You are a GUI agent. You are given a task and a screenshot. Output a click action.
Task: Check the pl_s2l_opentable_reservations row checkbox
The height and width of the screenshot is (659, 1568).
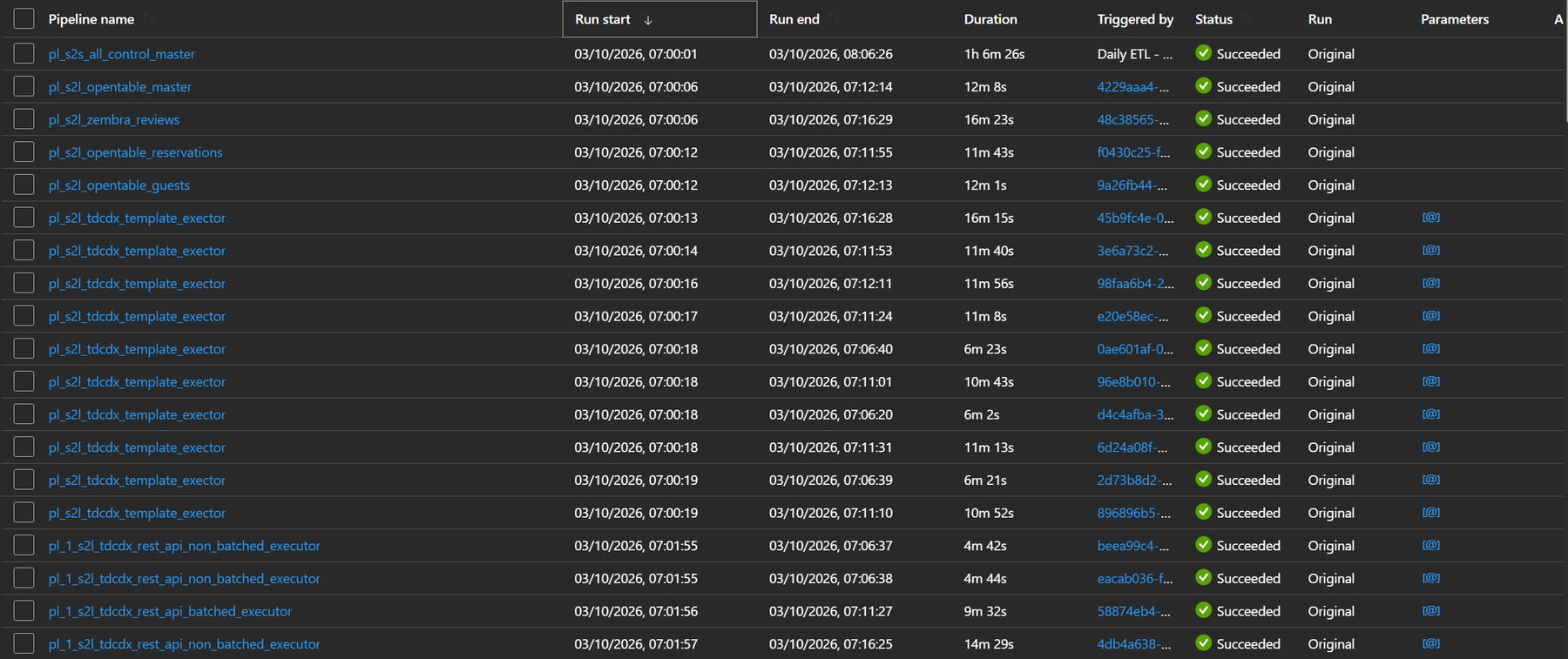tap(24, 152)
